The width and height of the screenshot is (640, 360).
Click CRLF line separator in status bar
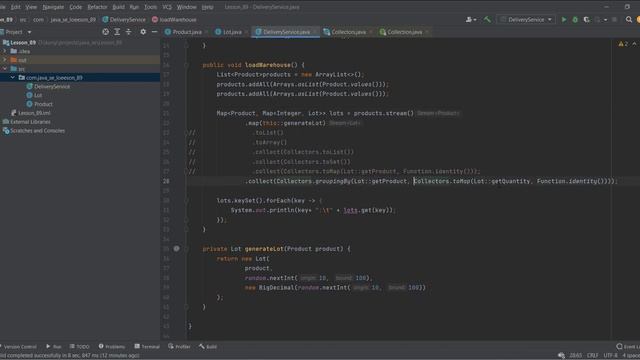click(x=593, y=356)
